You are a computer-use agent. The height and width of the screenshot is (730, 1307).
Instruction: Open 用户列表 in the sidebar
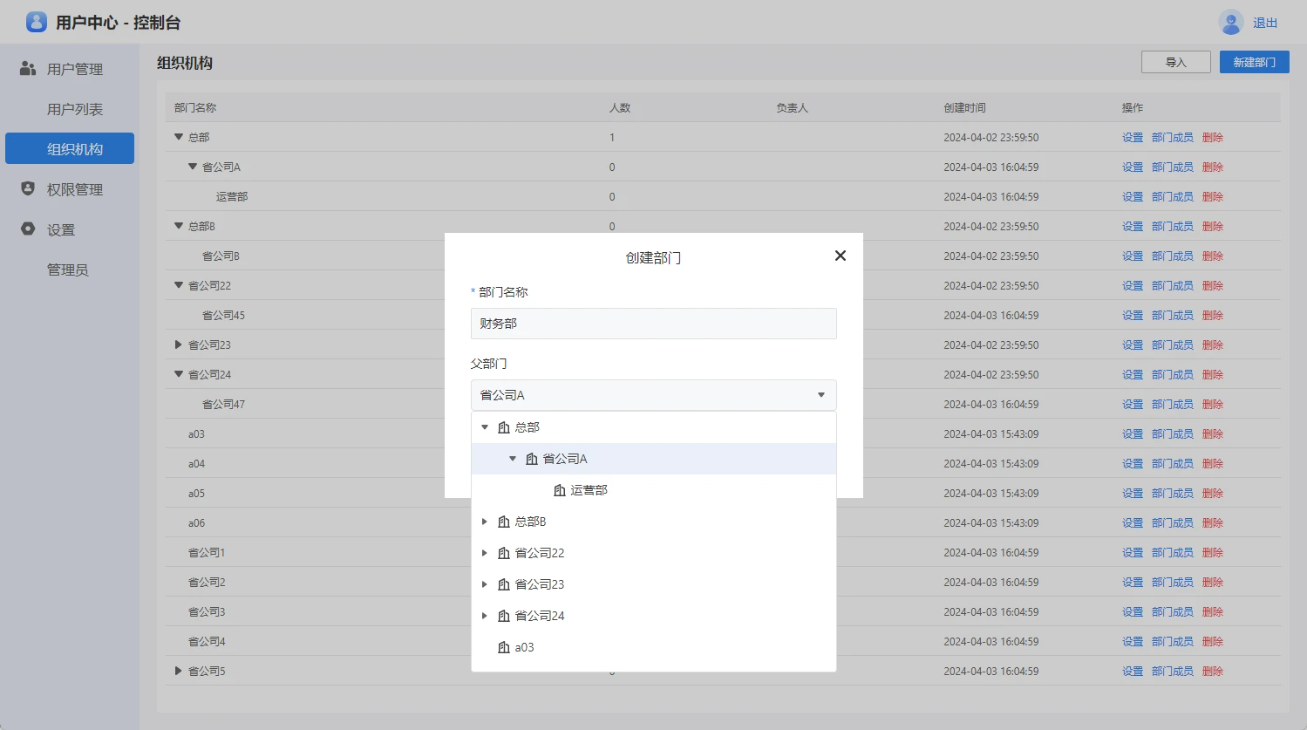pyautogui.click(x=75, y=109)
